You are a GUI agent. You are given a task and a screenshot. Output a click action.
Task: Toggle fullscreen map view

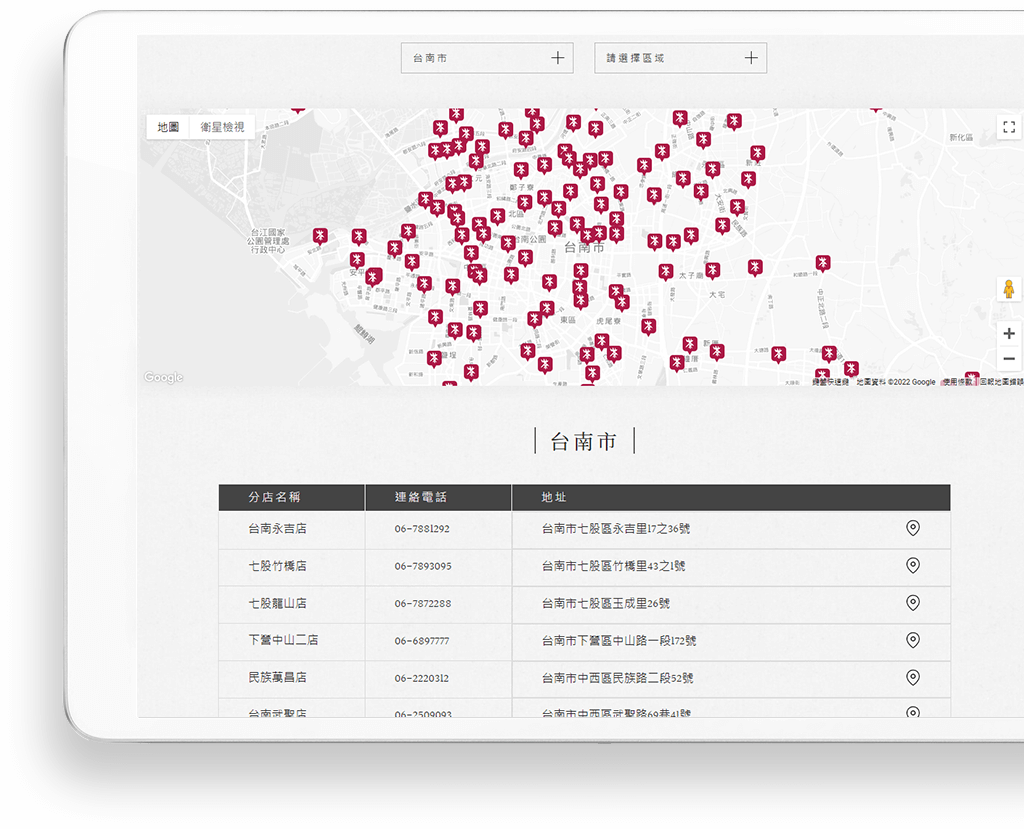[1009, 127]
